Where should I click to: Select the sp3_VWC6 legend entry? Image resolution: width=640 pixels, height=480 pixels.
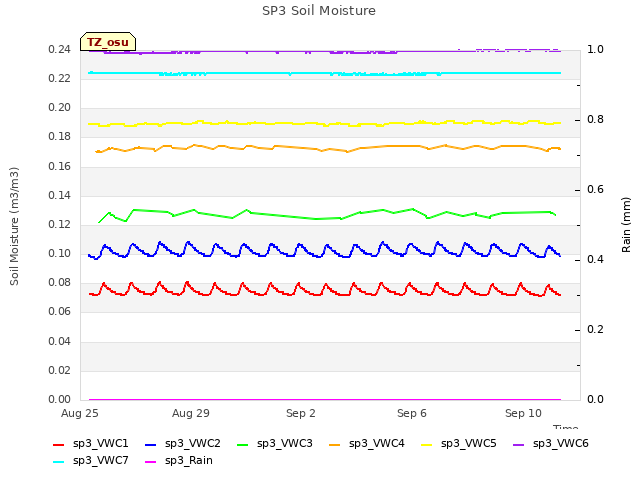551,443
